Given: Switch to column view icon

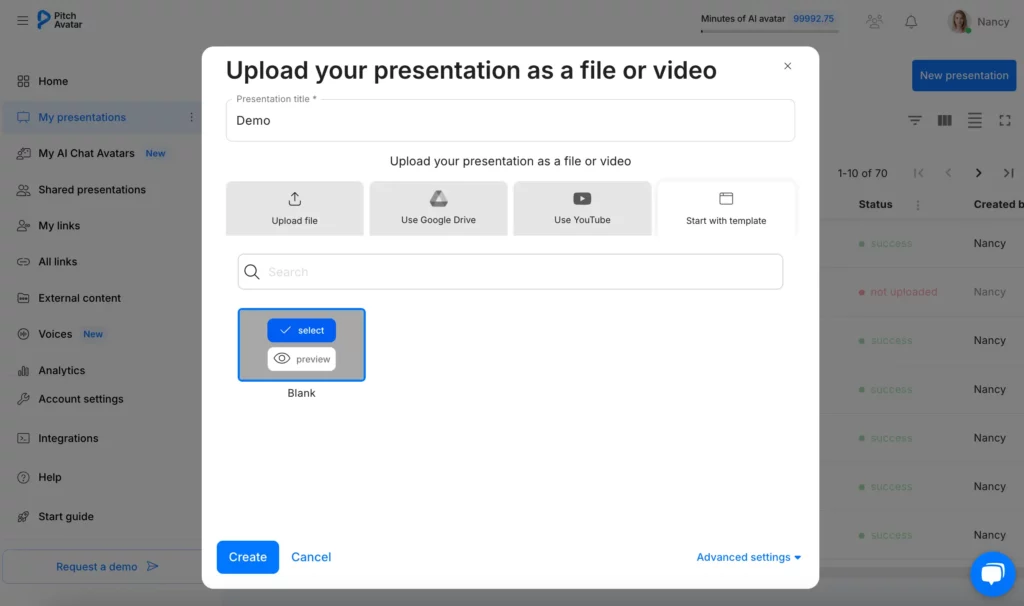Looking at the screenshot, I should pos(945,120).
